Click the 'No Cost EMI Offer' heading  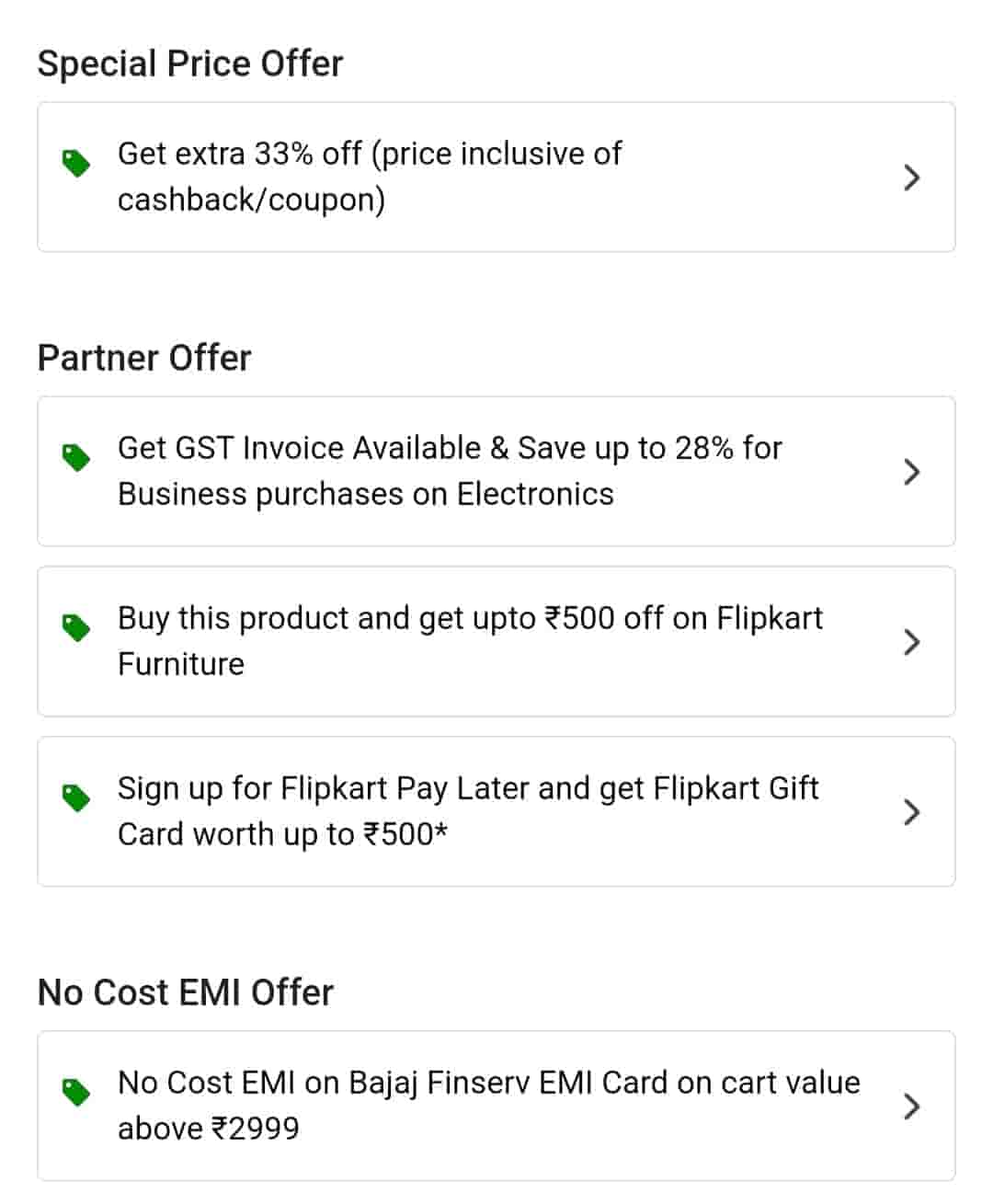[x=186, y=992]
